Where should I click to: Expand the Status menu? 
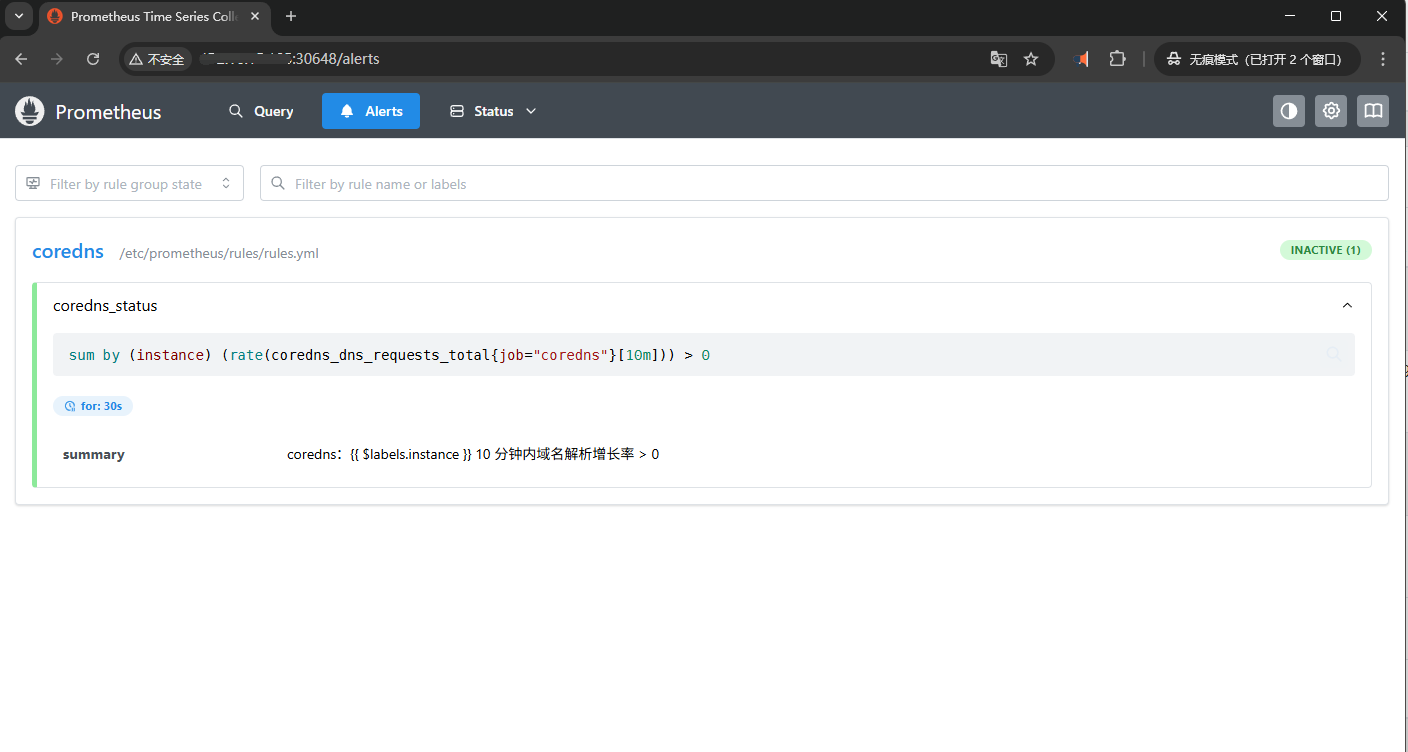point(493,111)
